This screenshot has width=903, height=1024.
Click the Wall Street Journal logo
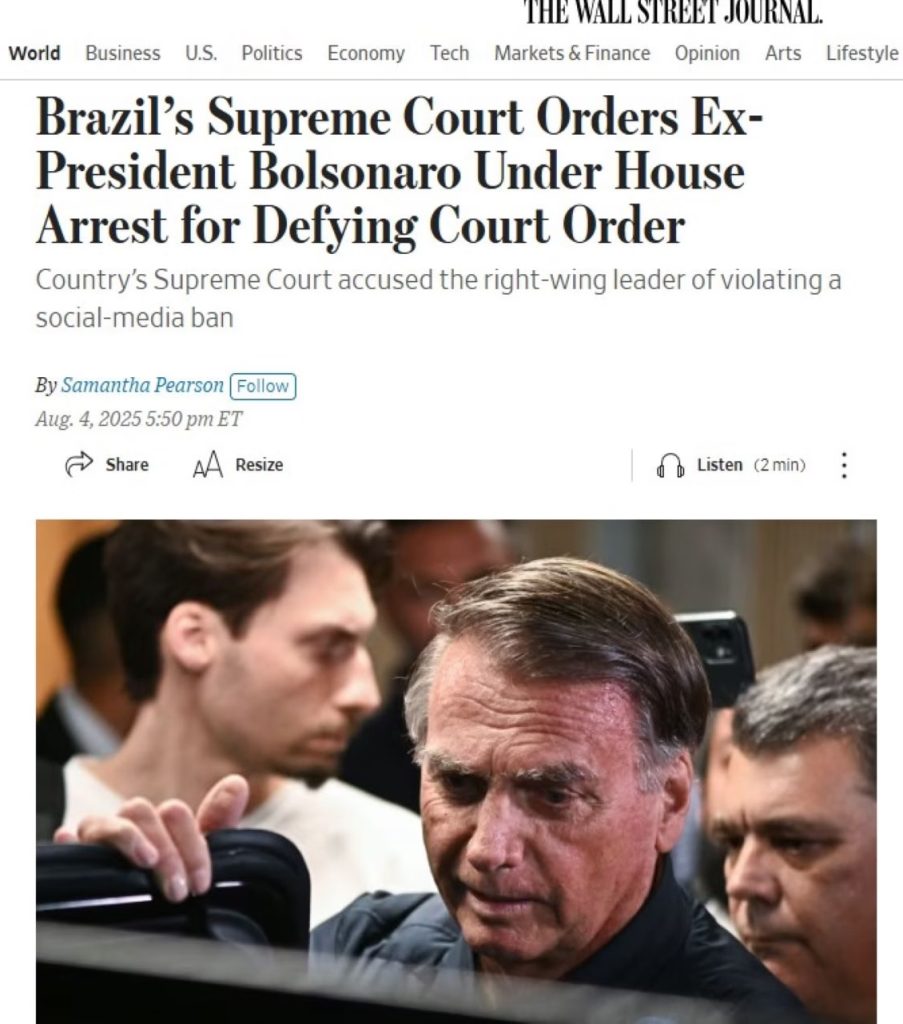674,12
